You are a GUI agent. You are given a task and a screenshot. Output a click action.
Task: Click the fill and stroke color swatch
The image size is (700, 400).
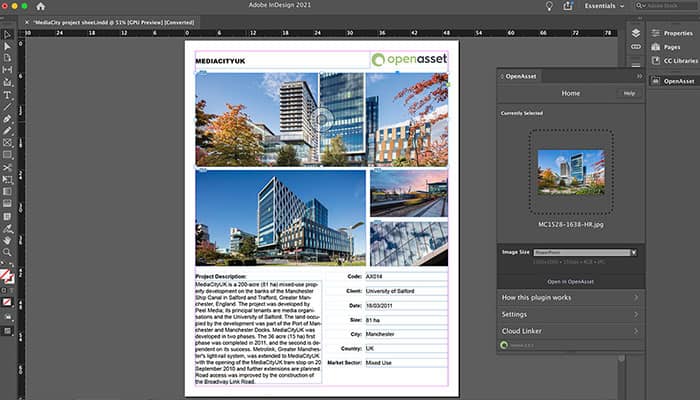point(7,277)
